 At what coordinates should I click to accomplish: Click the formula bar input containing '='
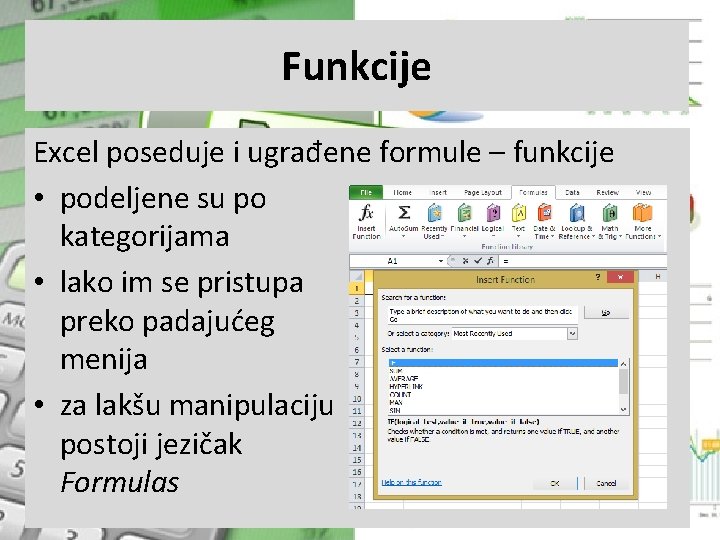pos(583,261)
